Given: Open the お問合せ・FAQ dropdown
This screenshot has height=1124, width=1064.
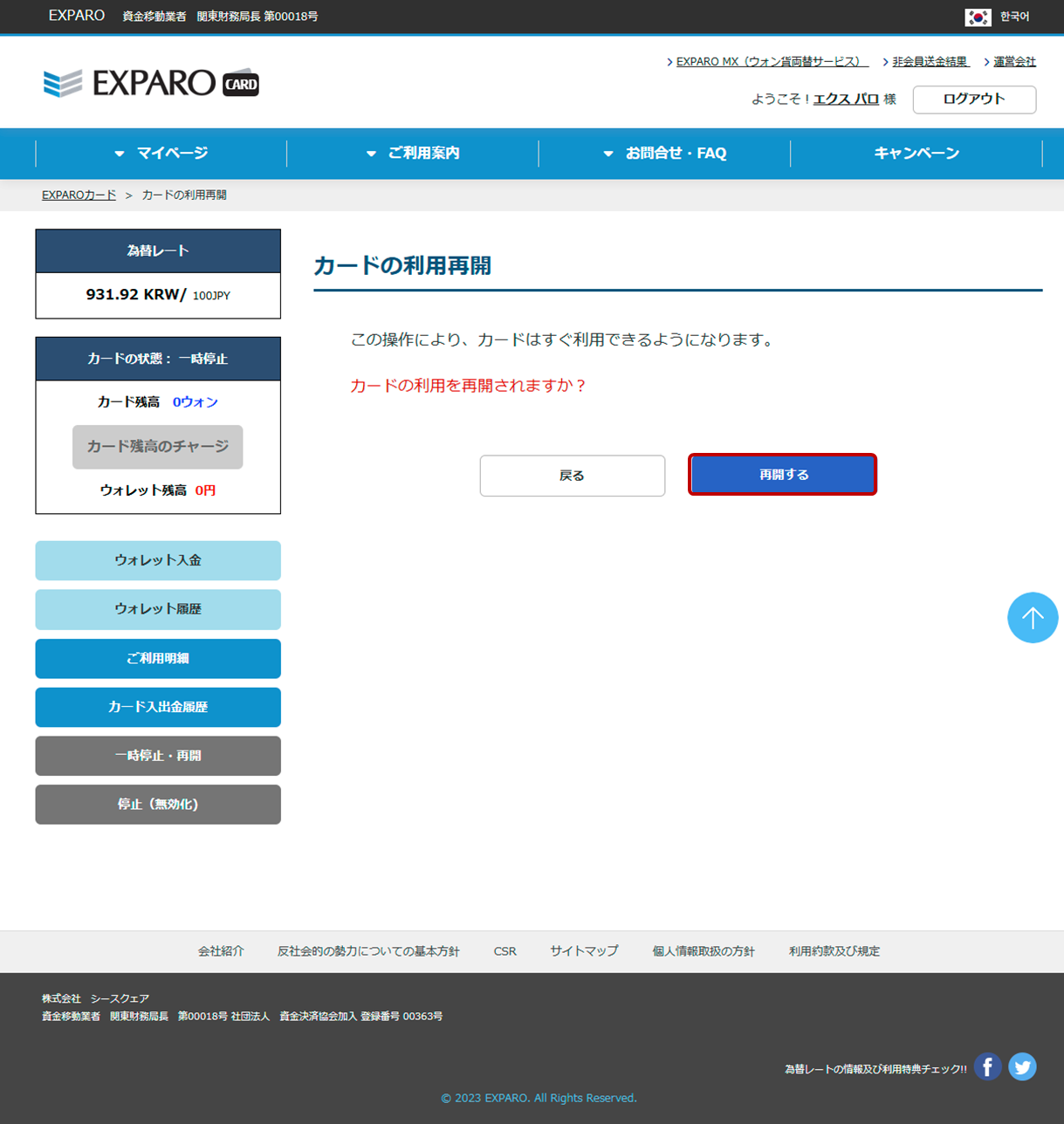Looking at the screenshot, I should coord(665,154).
